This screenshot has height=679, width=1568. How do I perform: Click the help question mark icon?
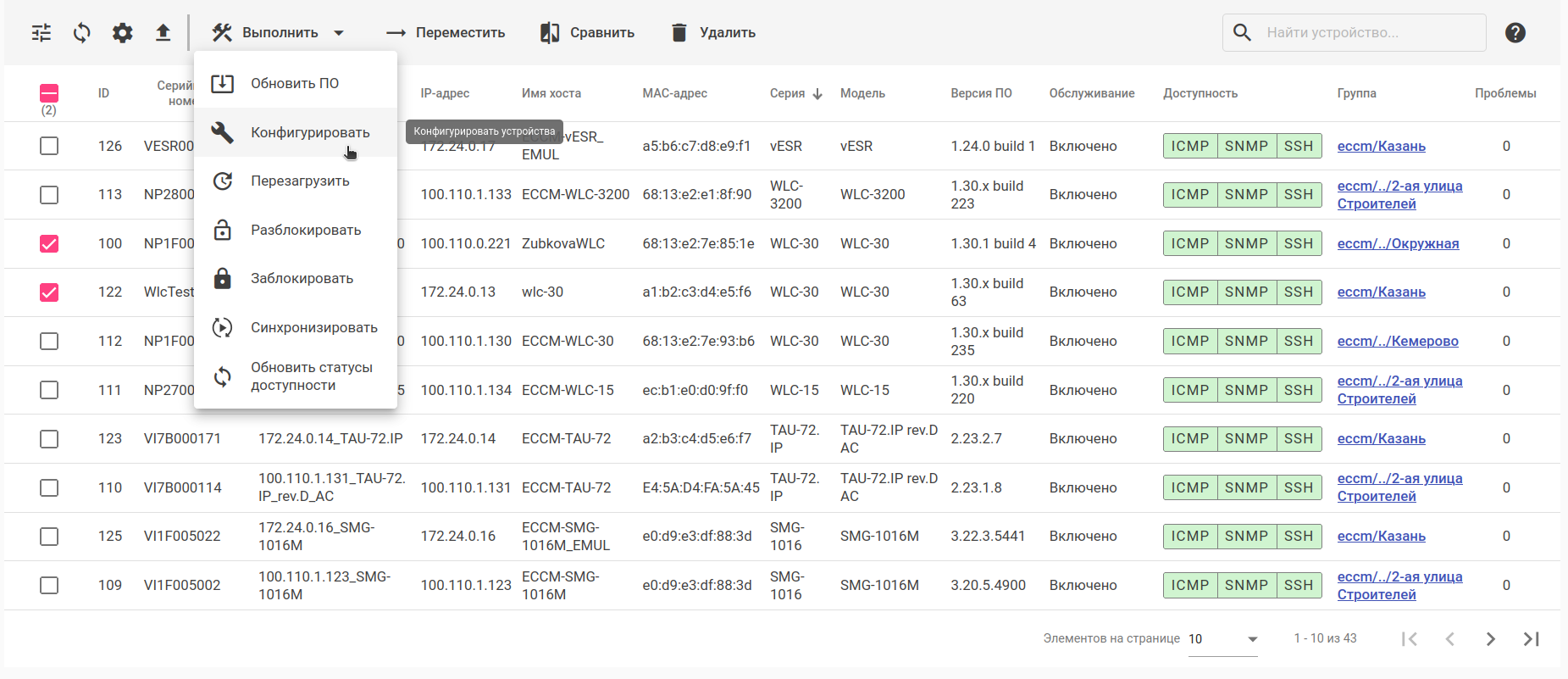click(1515, 33)
